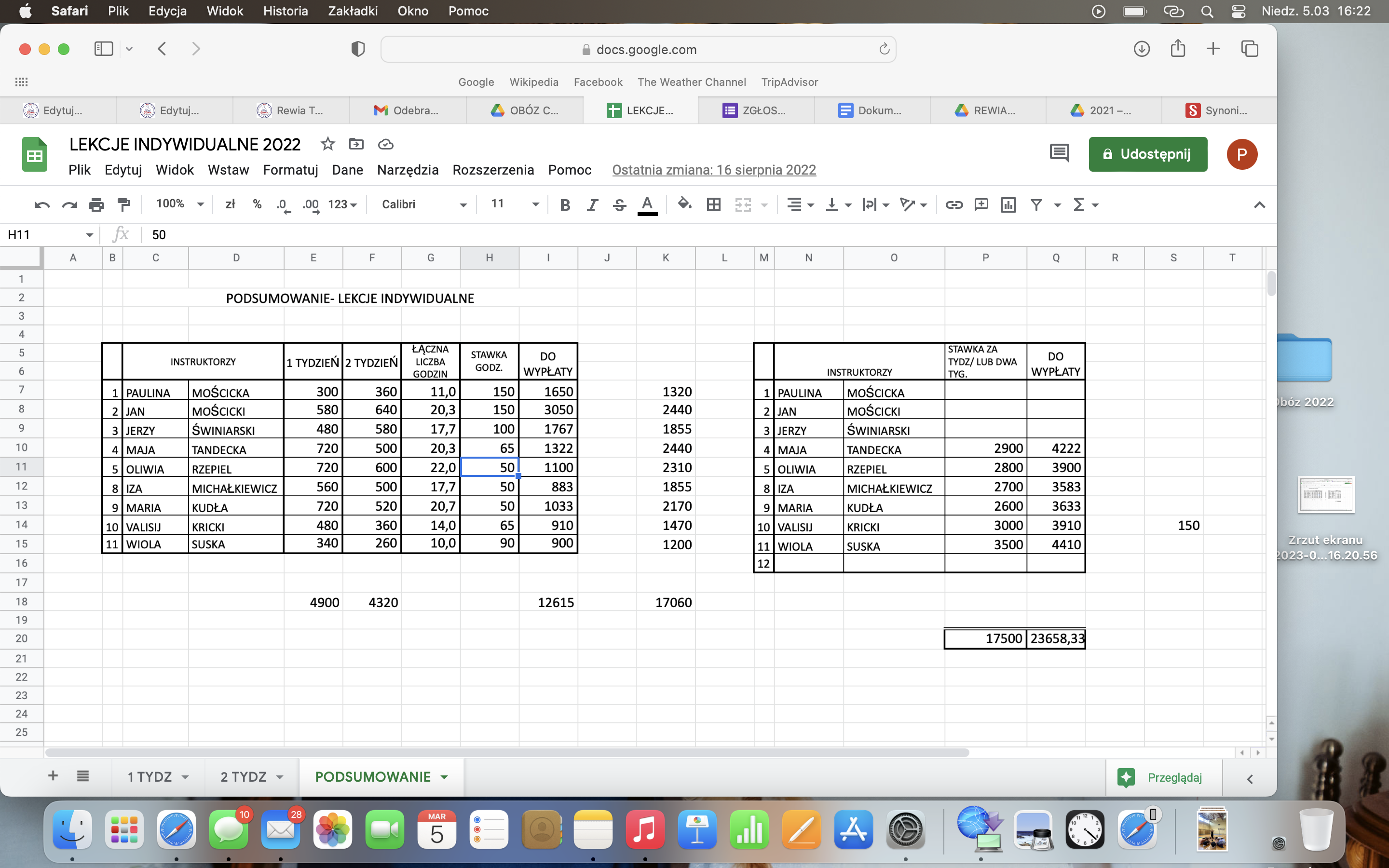Open the text color picker

[x=647, y=205]
